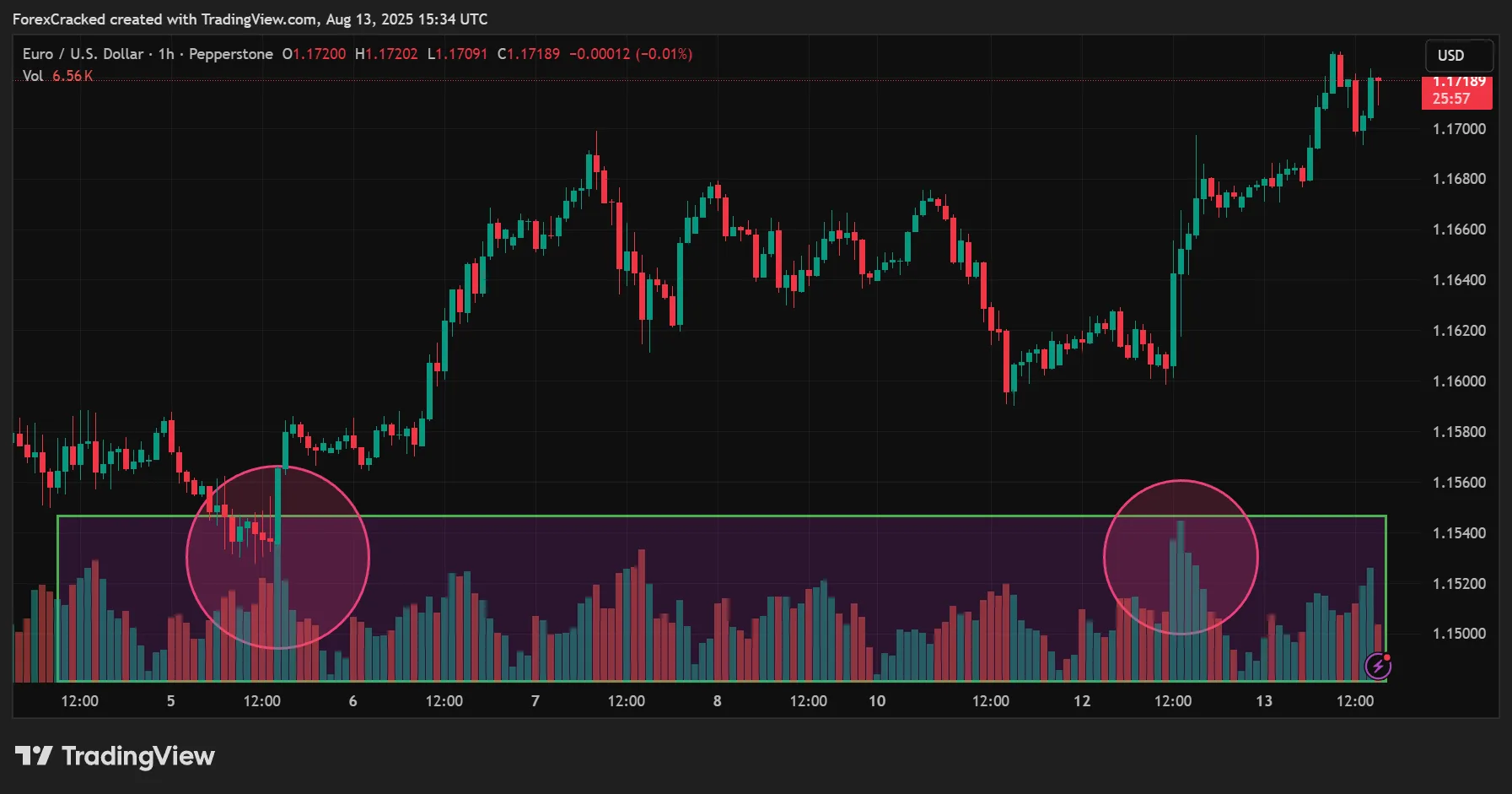Open the 1h timeframe selector in the legend
1512x794 pixels.
(165, 53)
